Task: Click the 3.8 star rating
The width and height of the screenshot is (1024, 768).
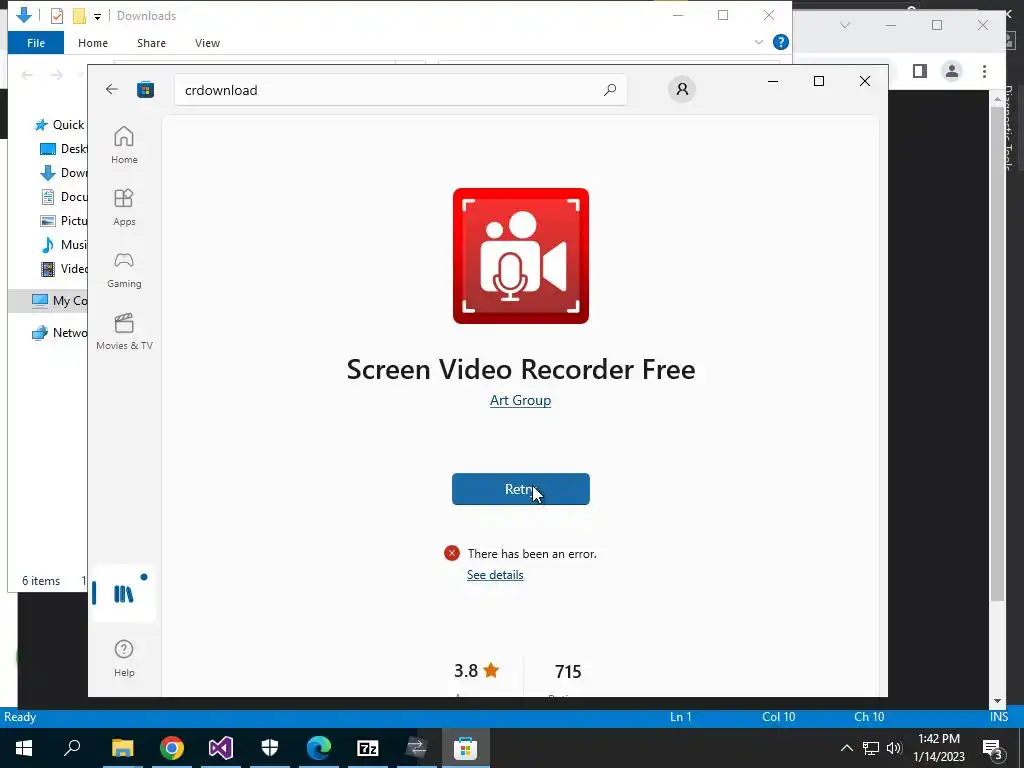Action: click(x=477, y=671)
